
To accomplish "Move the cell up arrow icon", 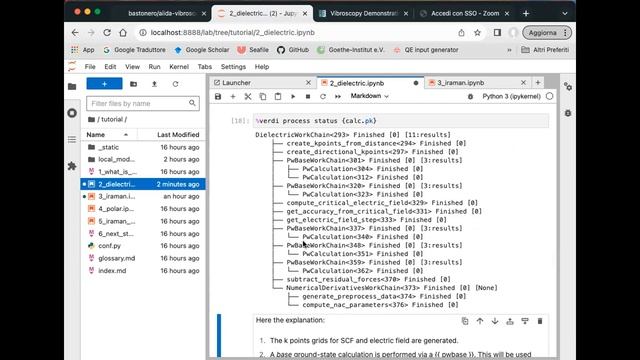I will (x=480, y=321).
